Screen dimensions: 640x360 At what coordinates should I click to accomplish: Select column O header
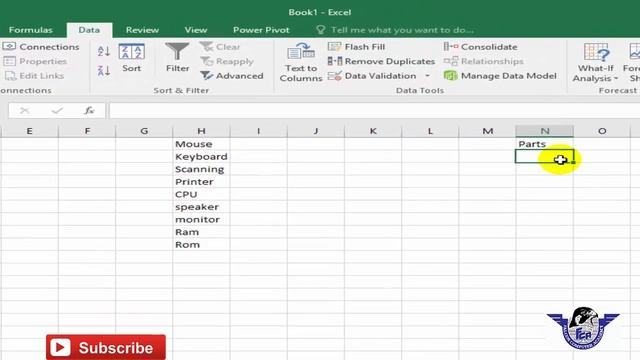(602, 131)
